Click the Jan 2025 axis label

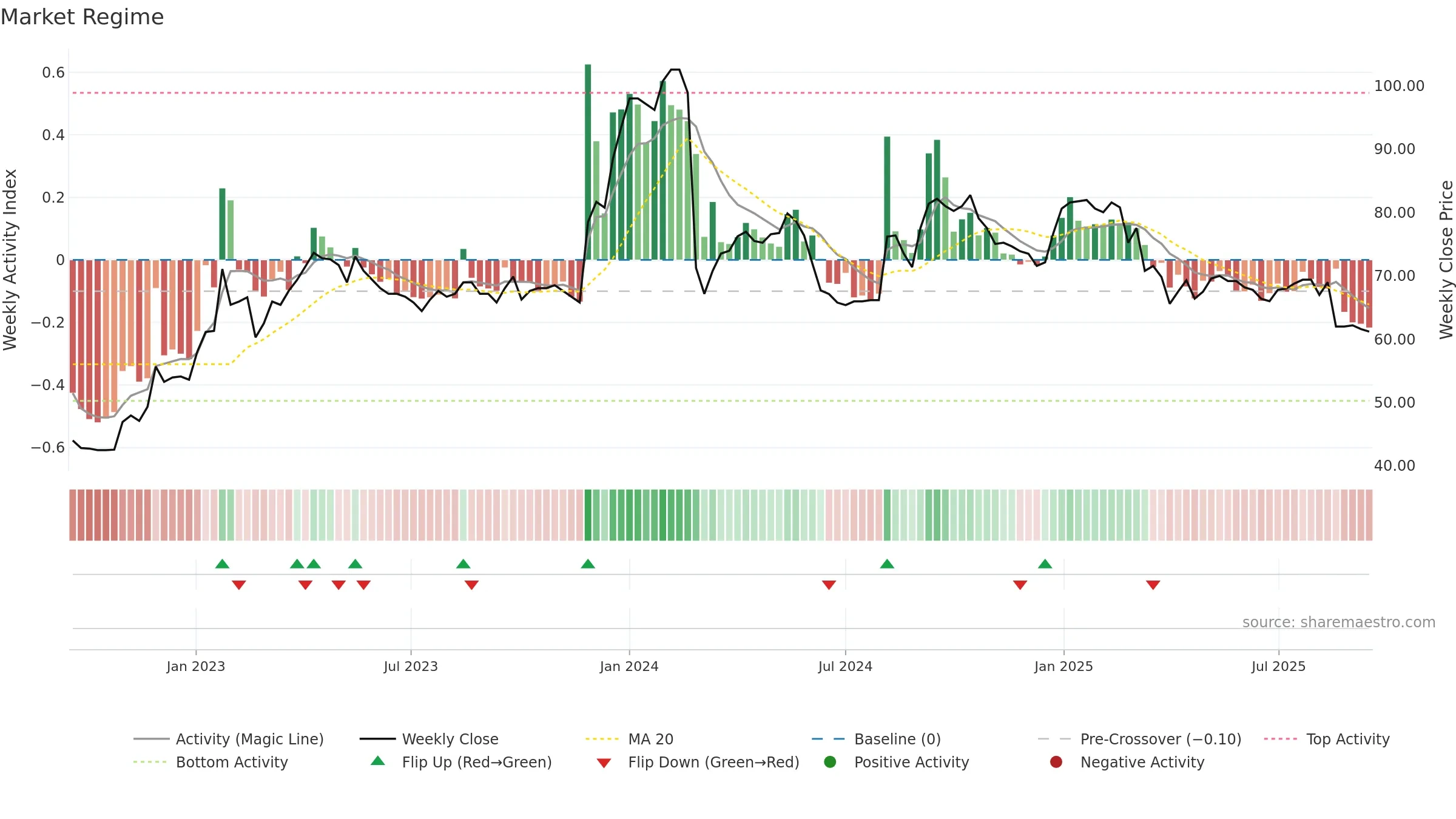[x=1063, y=666]
